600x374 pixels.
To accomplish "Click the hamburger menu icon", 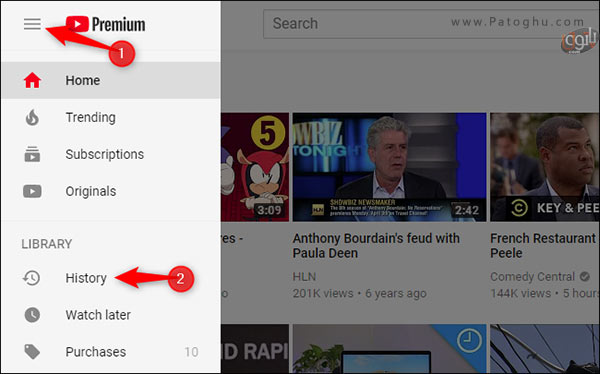I will pyautogui.click(x=32, y=24).
